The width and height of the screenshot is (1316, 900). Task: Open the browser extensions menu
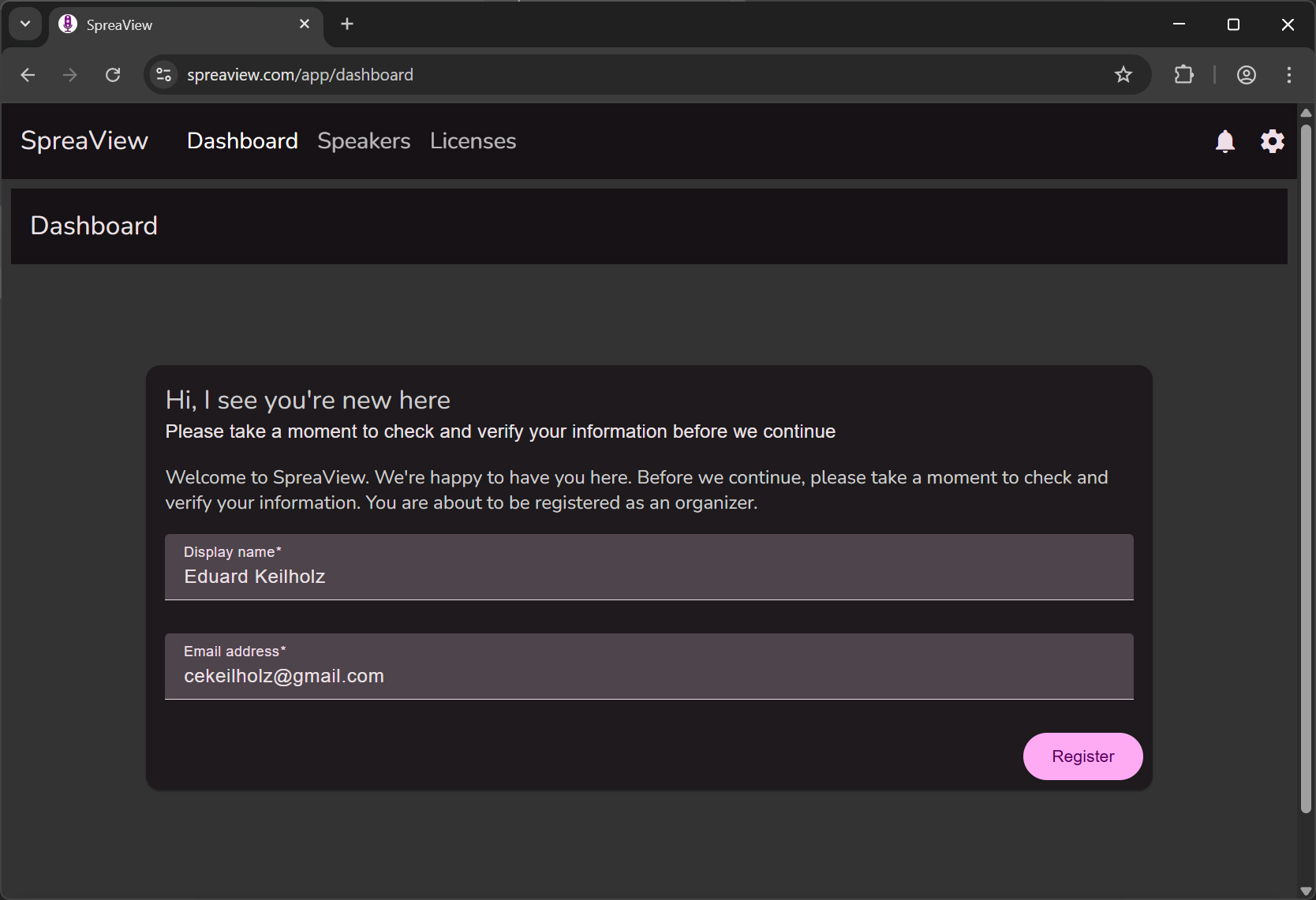pos(1184,75)
